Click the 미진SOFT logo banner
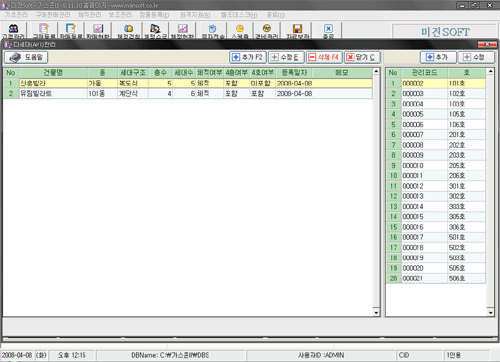Image resolution: width=500 pixels, height=362 pixels. pos(445,32)
